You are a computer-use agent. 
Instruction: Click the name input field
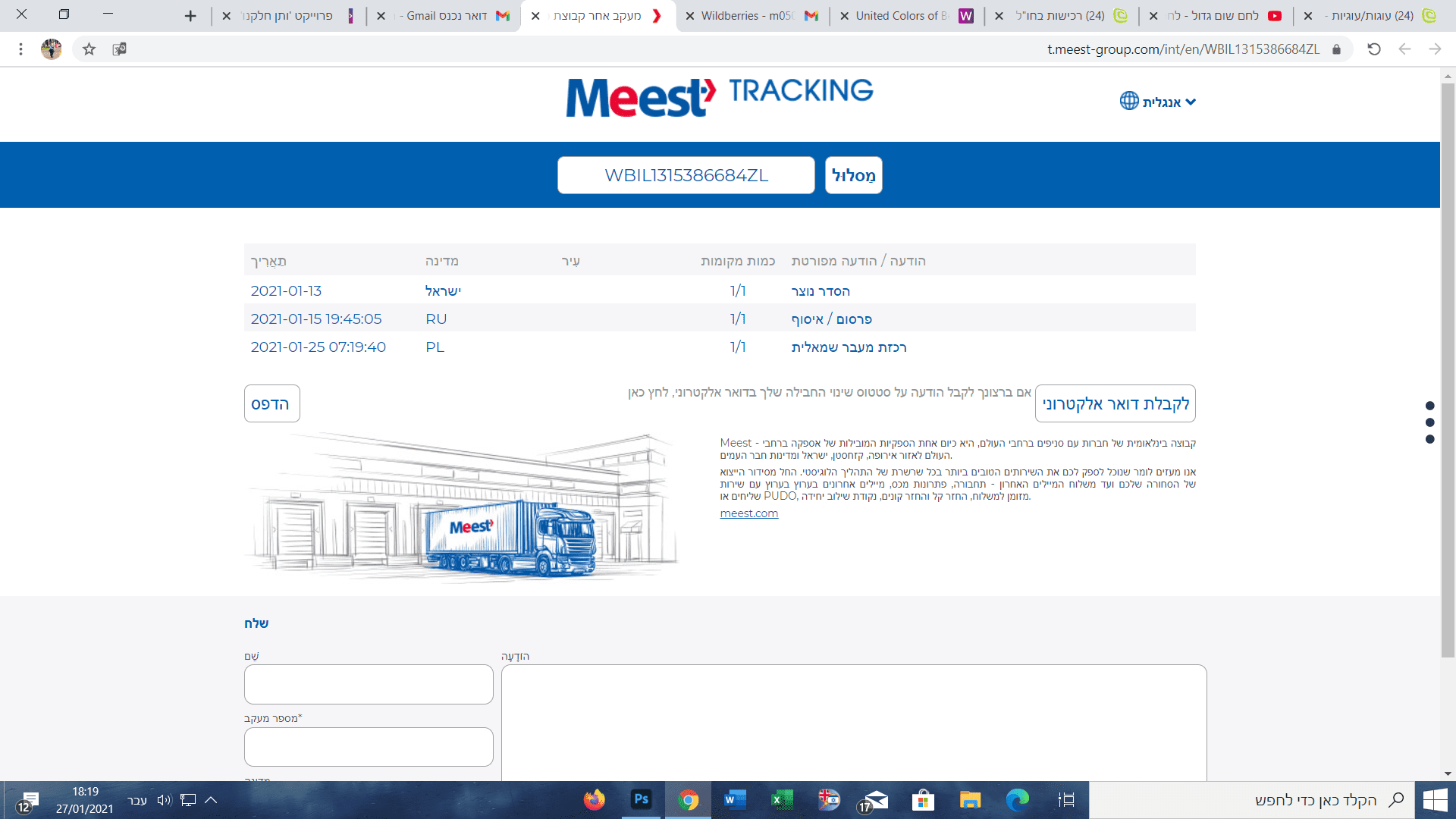coord(369,684)
